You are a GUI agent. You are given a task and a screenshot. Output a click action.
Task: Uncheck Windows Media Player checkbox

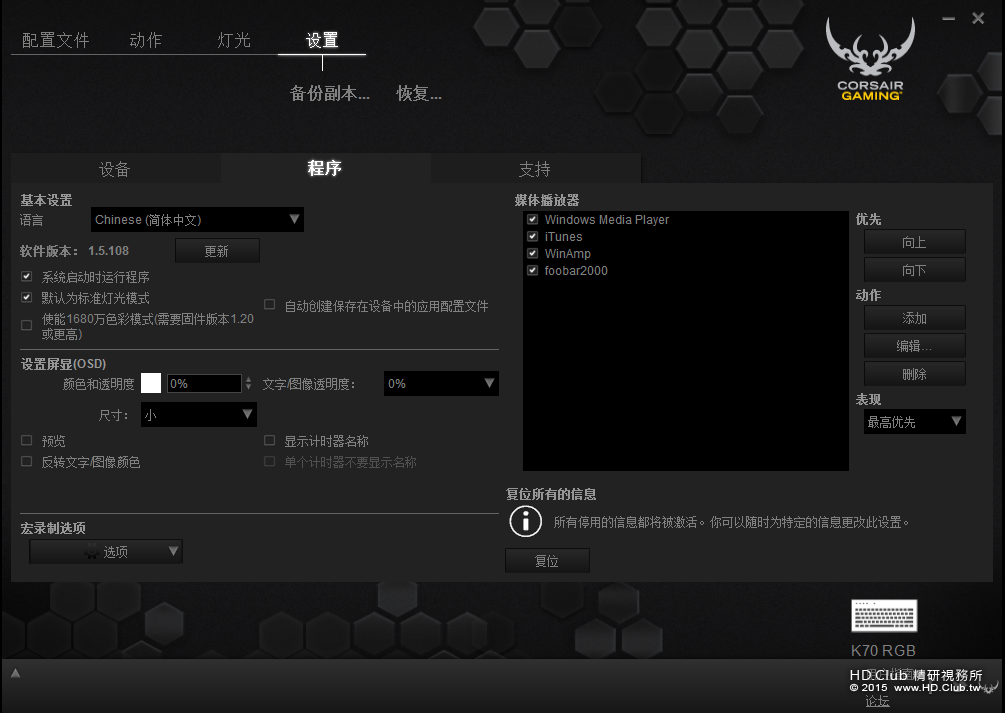click(x=532, y=219)
